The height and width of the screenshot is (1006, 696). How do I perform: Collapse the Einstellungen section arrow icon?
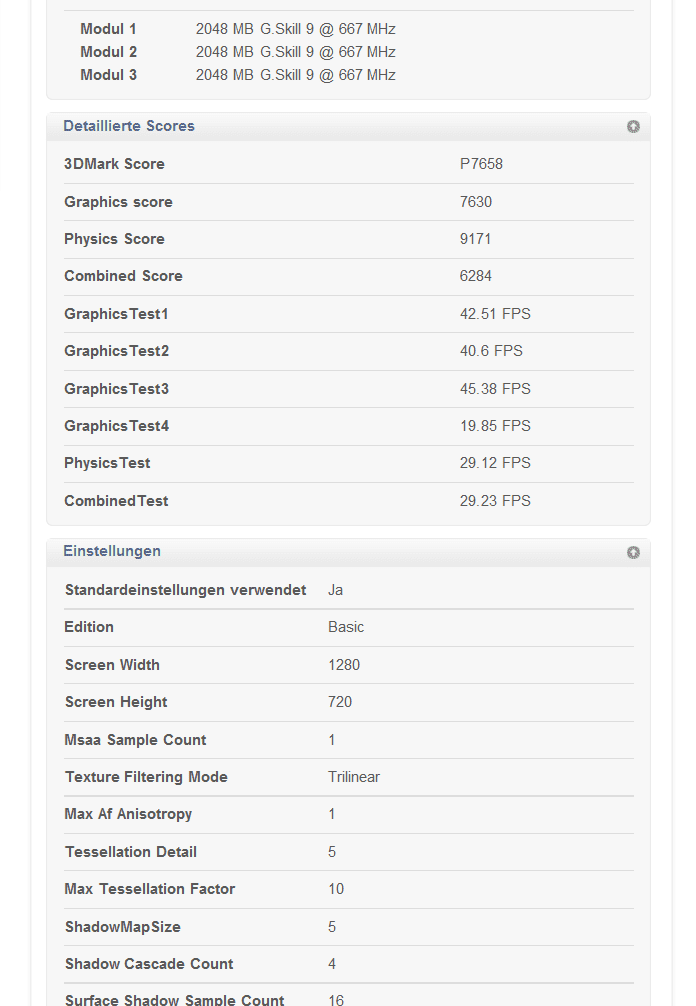[x=633, y=552]
